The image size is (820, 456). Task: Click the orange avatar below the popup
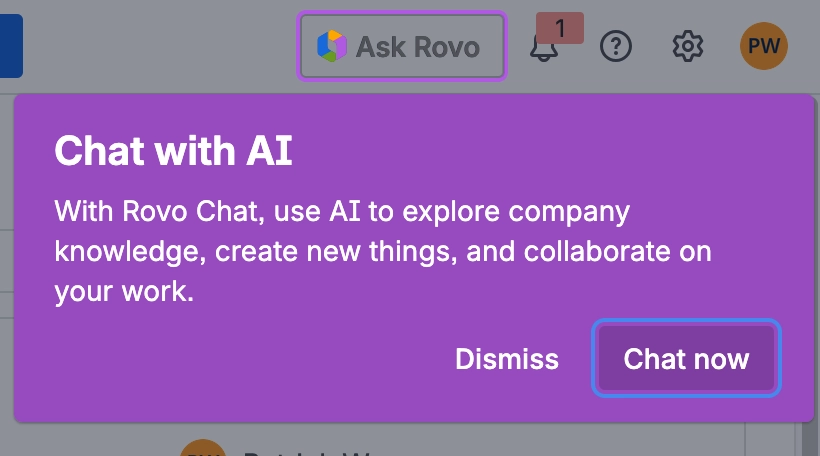(x=203, y=449)
